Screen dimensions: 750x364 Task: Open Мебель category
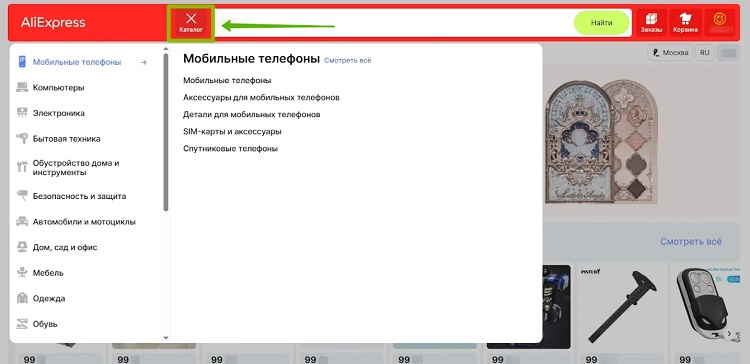[x=48, y=273]
